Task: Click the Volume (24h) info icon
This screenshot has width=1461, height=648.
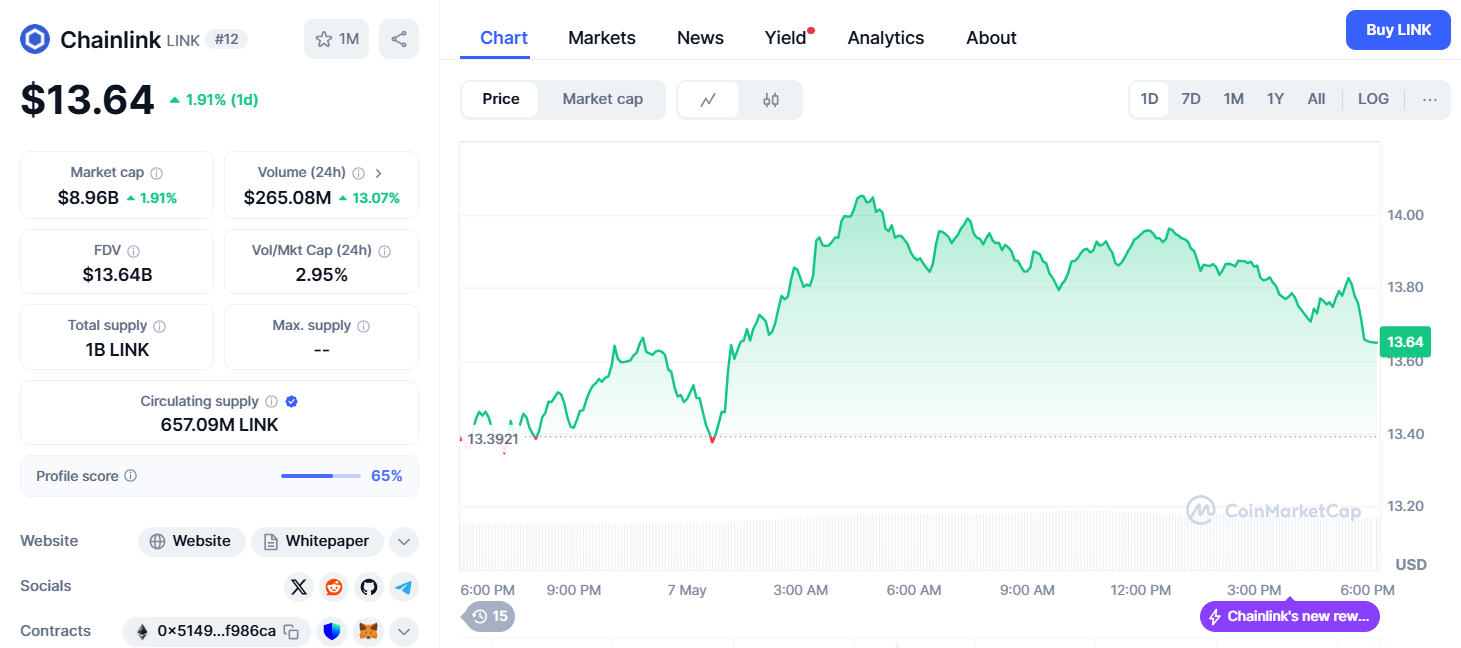Action: coord(358,173)
